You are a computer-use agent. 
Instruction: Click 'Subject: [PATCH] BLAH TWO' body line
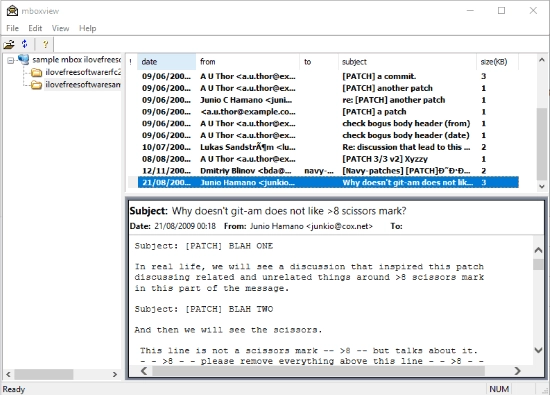tap(204, 309)
